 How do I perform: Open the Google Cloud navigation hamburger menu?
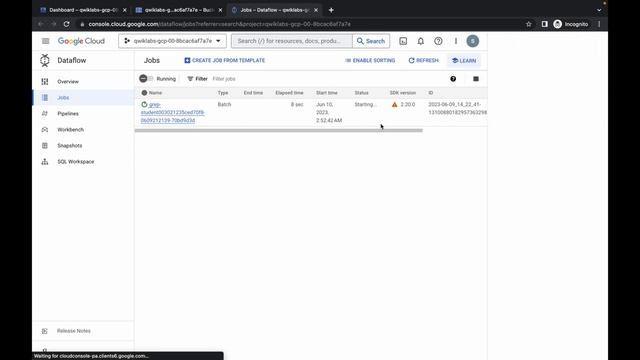tap(45, 41)
